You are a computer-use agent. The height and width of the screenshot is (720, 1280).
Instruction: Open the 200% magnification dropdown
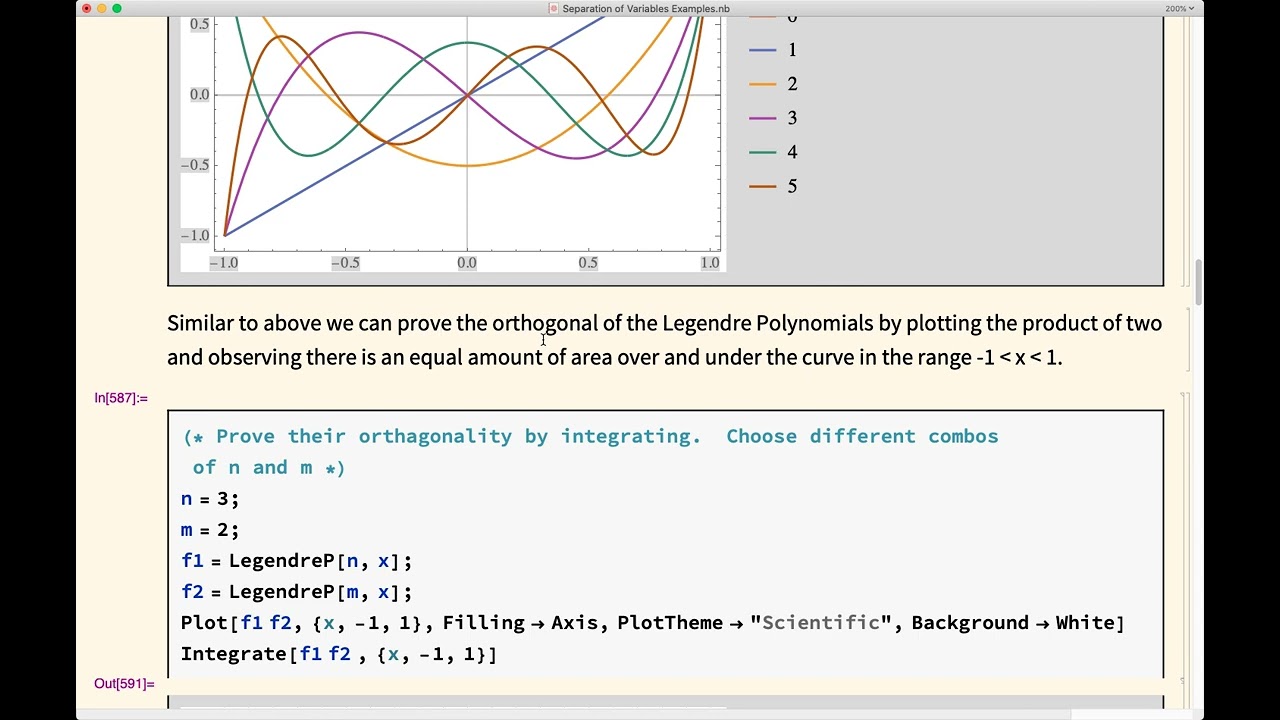(x=1179, y=9)
